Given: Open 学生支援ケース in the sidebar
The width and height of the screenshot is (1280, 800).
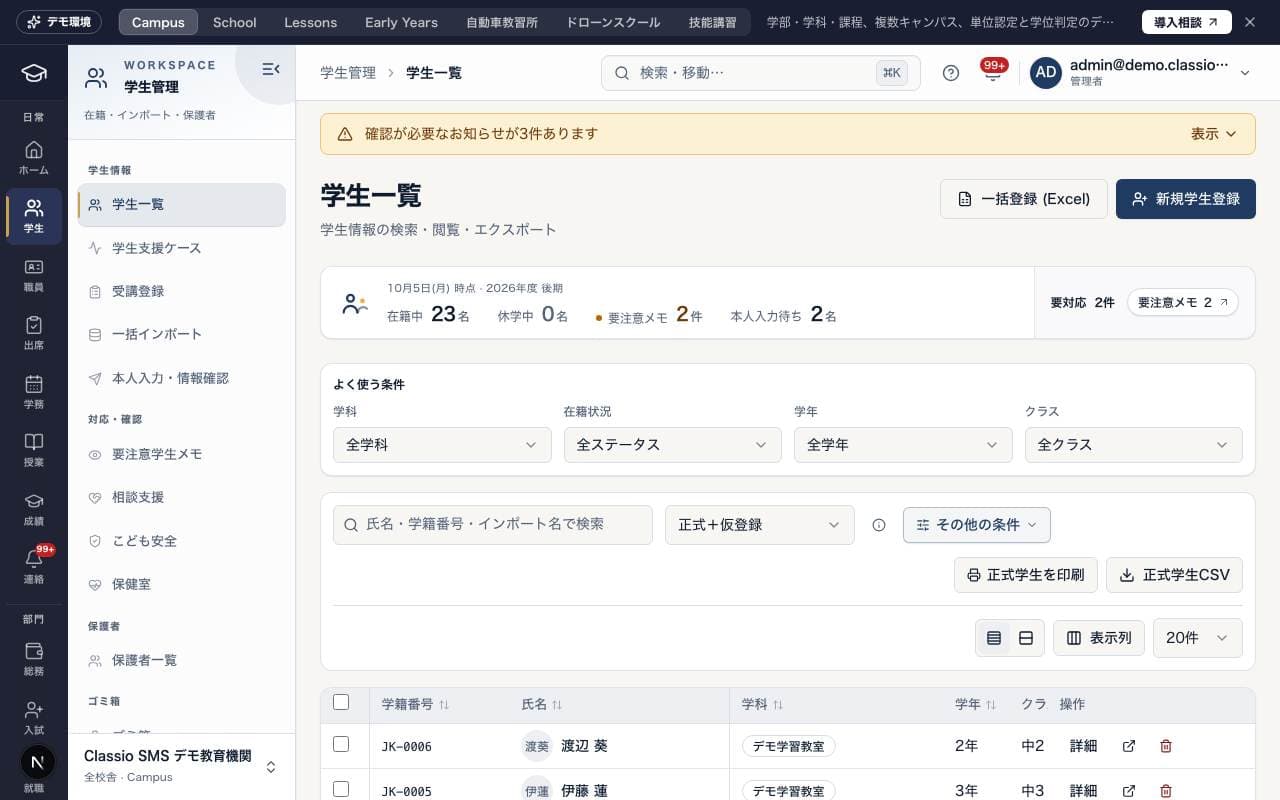Looking at the screenshot, I should (x=181, y=248).
